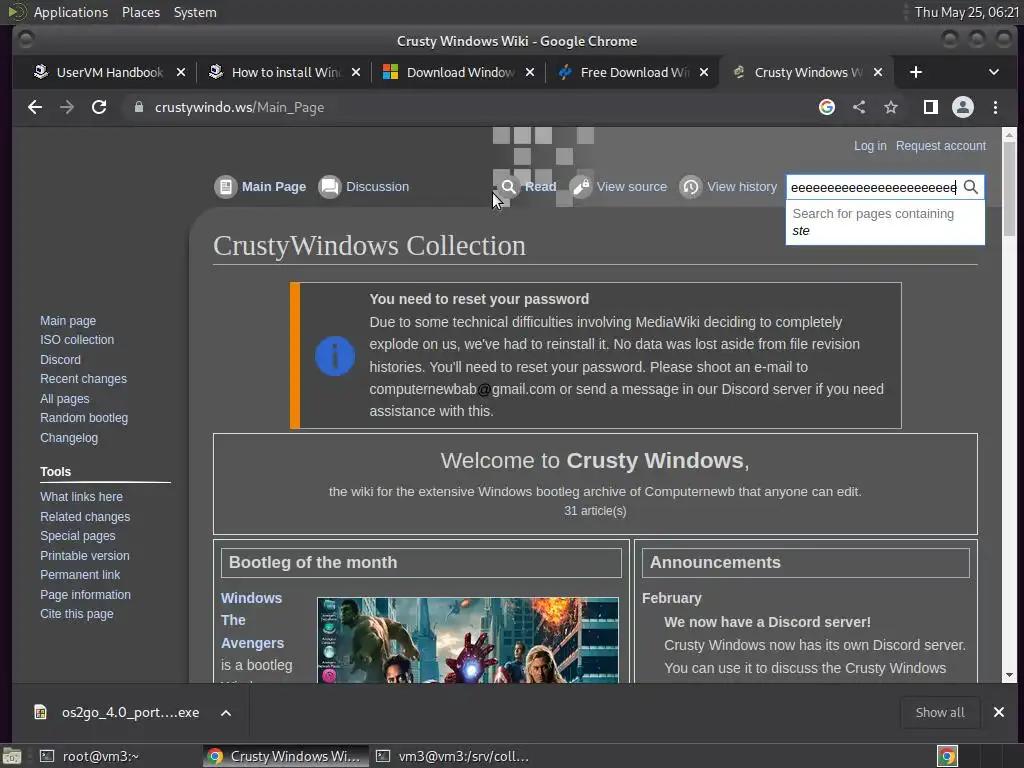Share this page using the share icon
Screen dimensions: 1024x768
click(859, 107)
